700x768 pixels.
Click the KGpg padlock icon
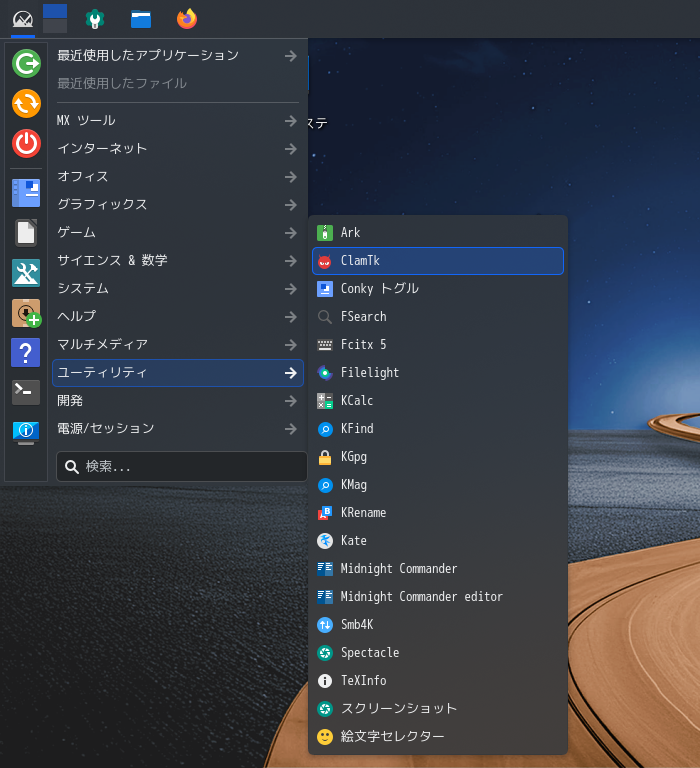325,457
